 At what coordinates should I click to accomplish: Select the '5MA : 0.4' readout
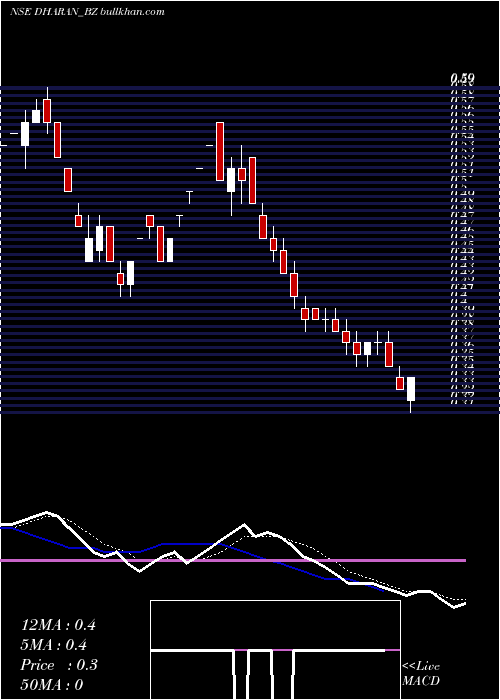coord(54,645)
